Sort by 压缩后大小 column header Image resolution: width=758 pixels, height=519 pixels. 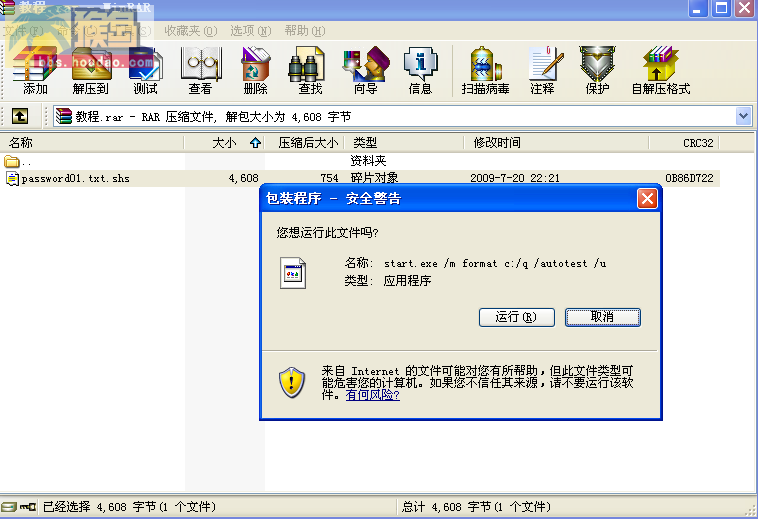(305, 143)
